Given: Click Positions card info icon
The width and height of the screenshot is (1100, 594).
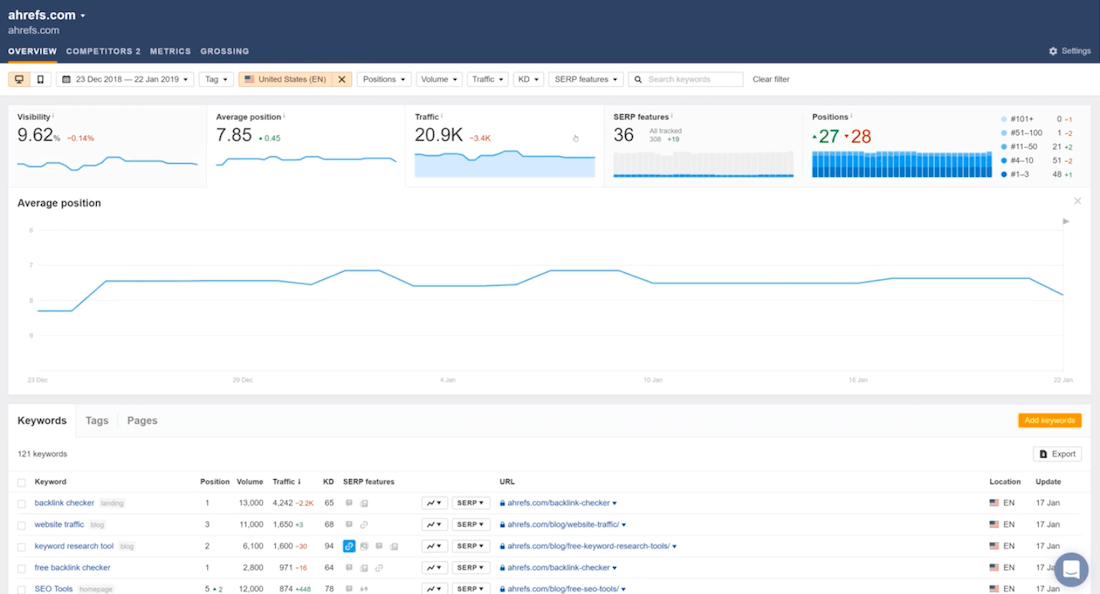Looking at the screenshot, I should [x=852, y=116].
